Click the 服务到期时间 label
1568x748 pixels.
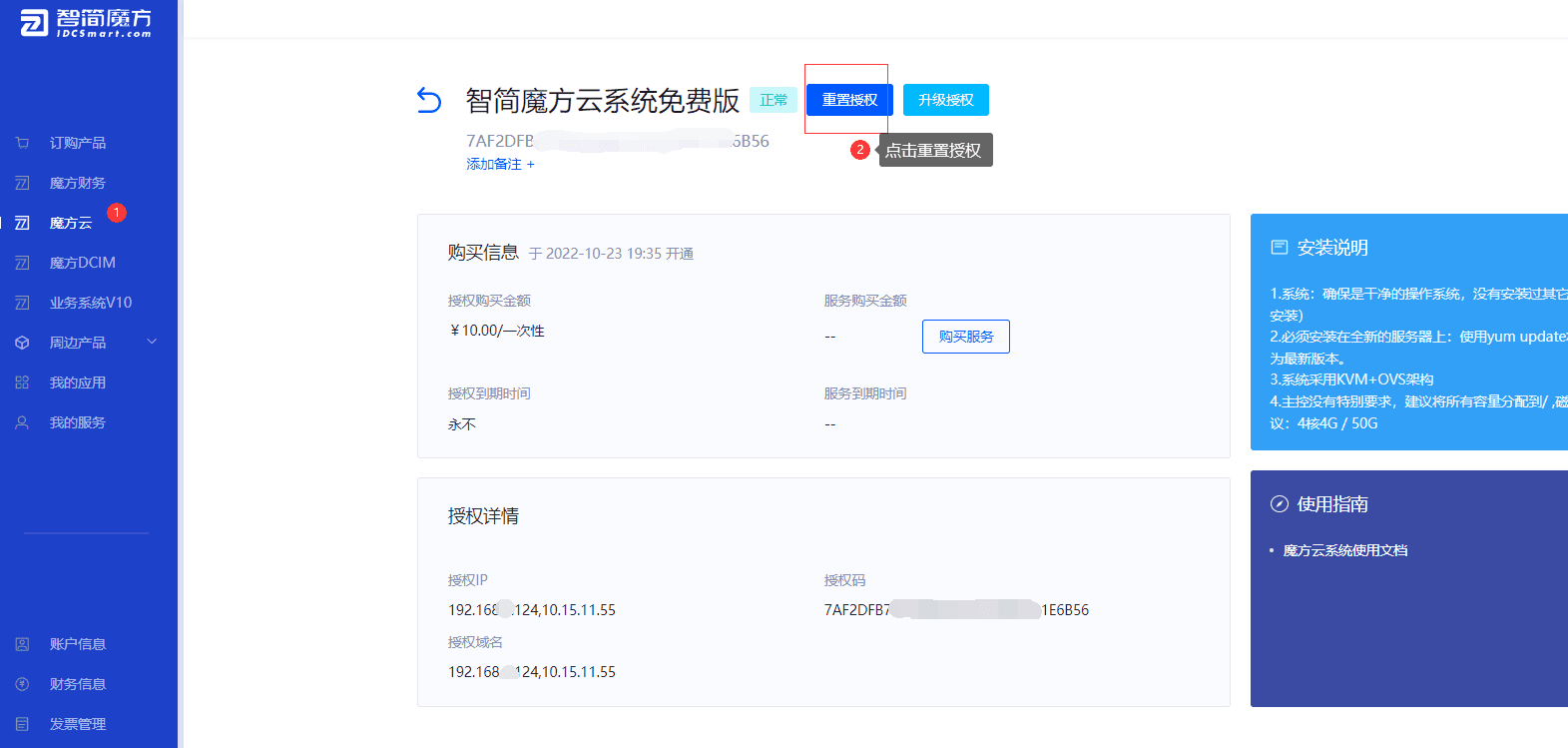(x=865, y=393)
